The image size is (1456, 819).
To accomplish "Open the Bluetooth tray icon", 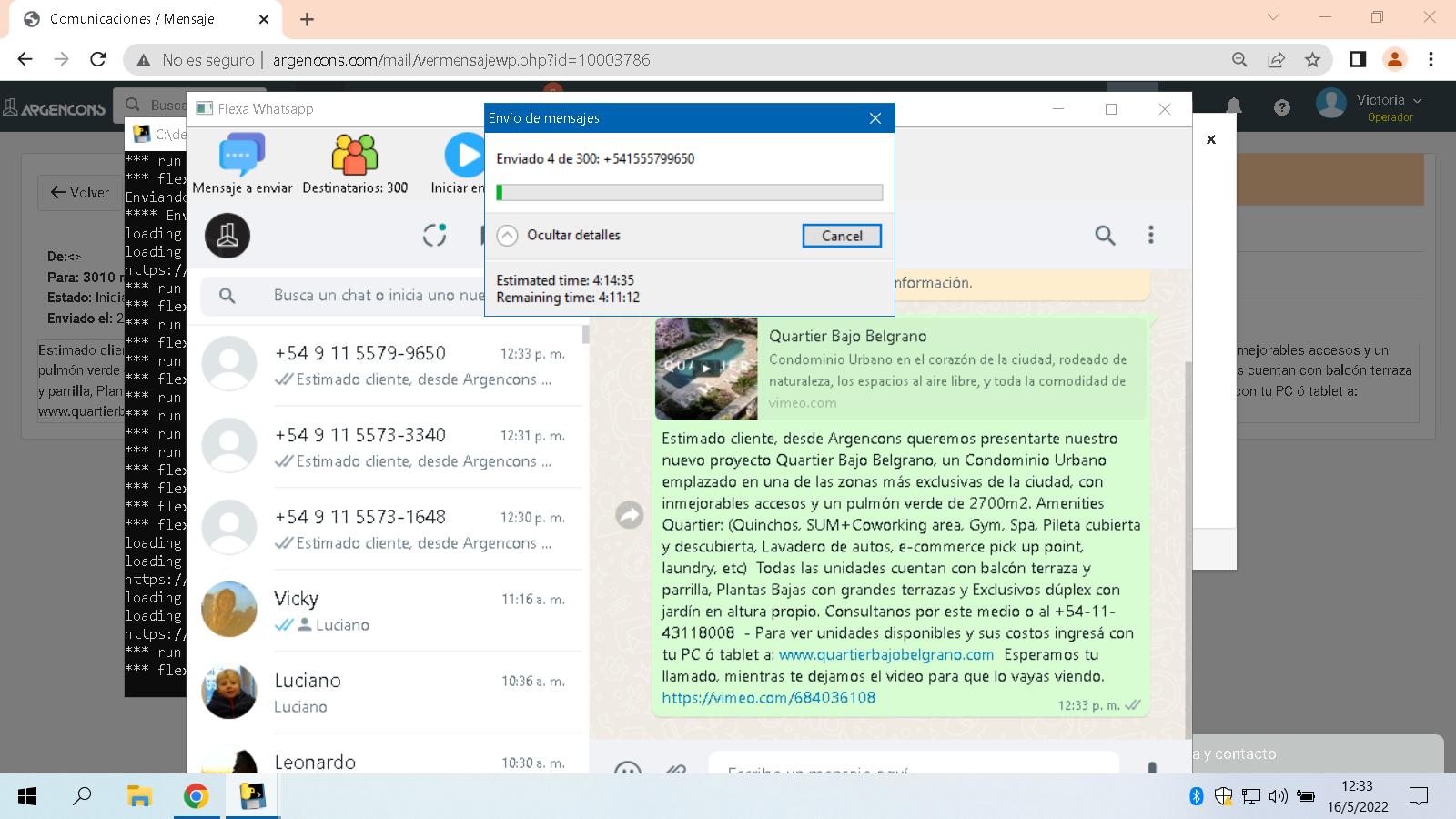I will pos(1197,796).
